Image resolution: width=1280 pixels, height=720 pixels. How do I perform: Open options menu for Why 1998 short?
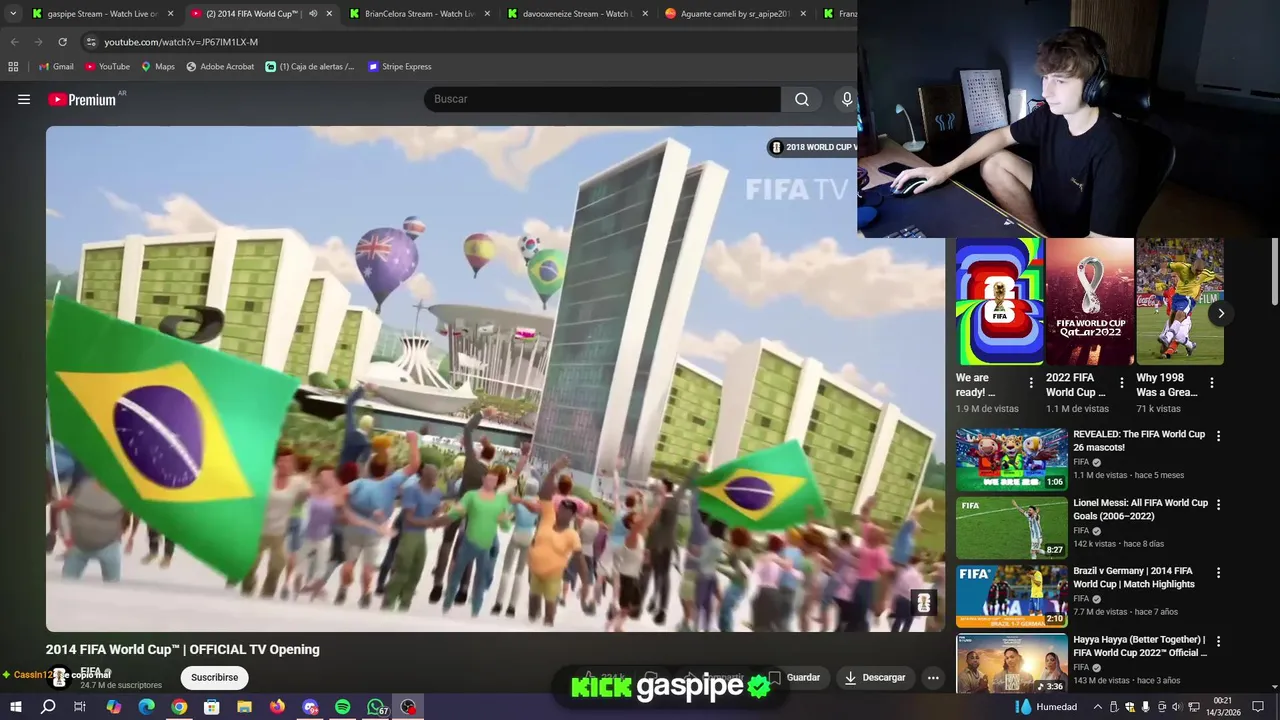(x=1211, y=383)
